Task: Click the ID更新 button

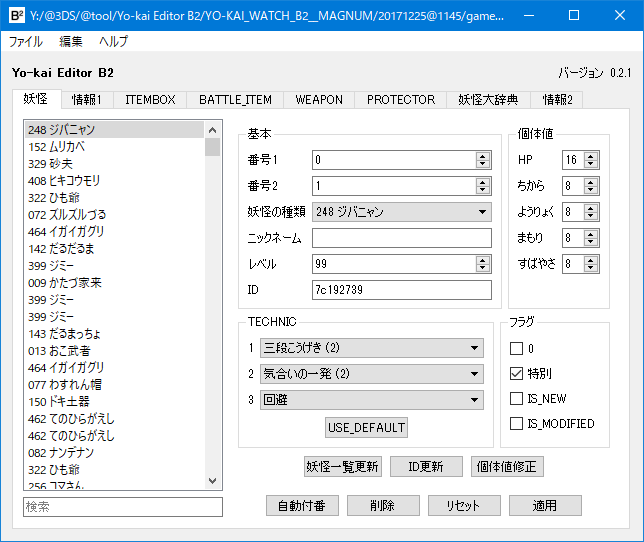Action: coord(426,466)
